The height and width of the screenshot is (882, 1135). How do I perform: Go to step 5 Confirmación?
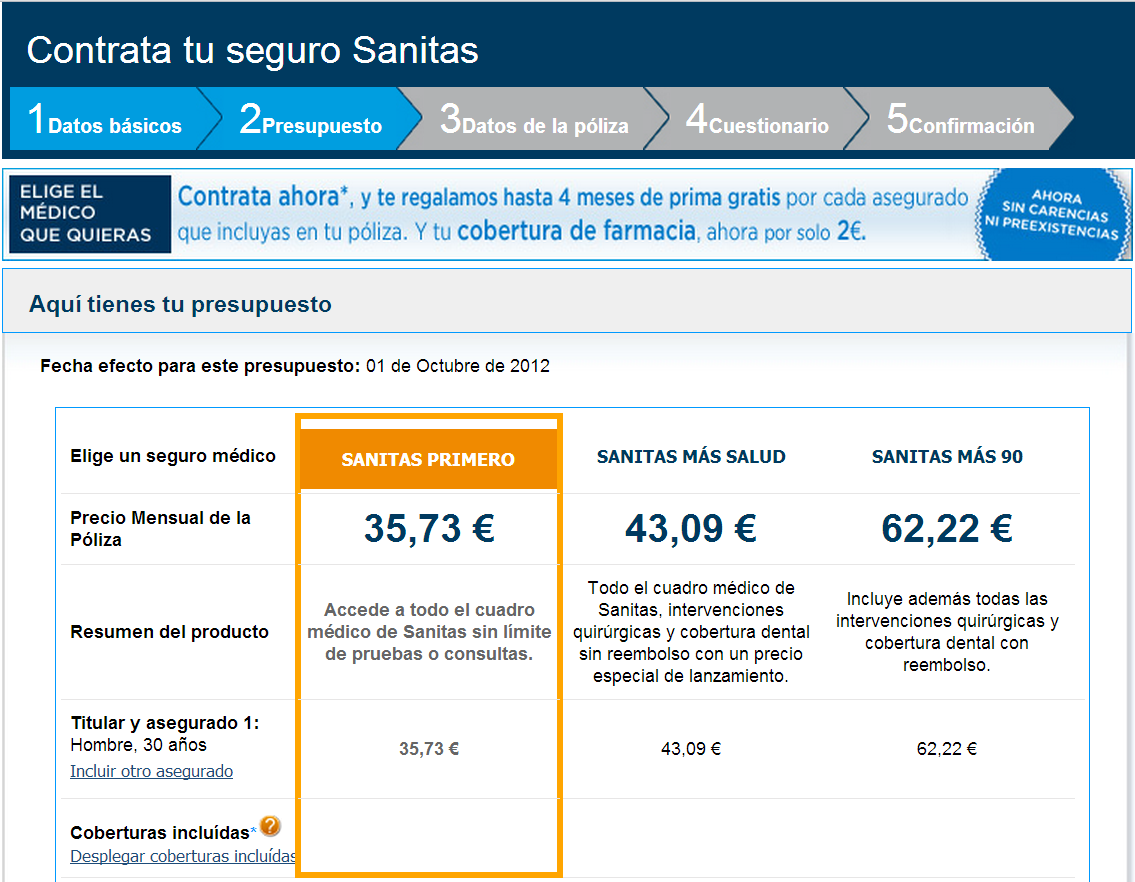click(960, 120)
